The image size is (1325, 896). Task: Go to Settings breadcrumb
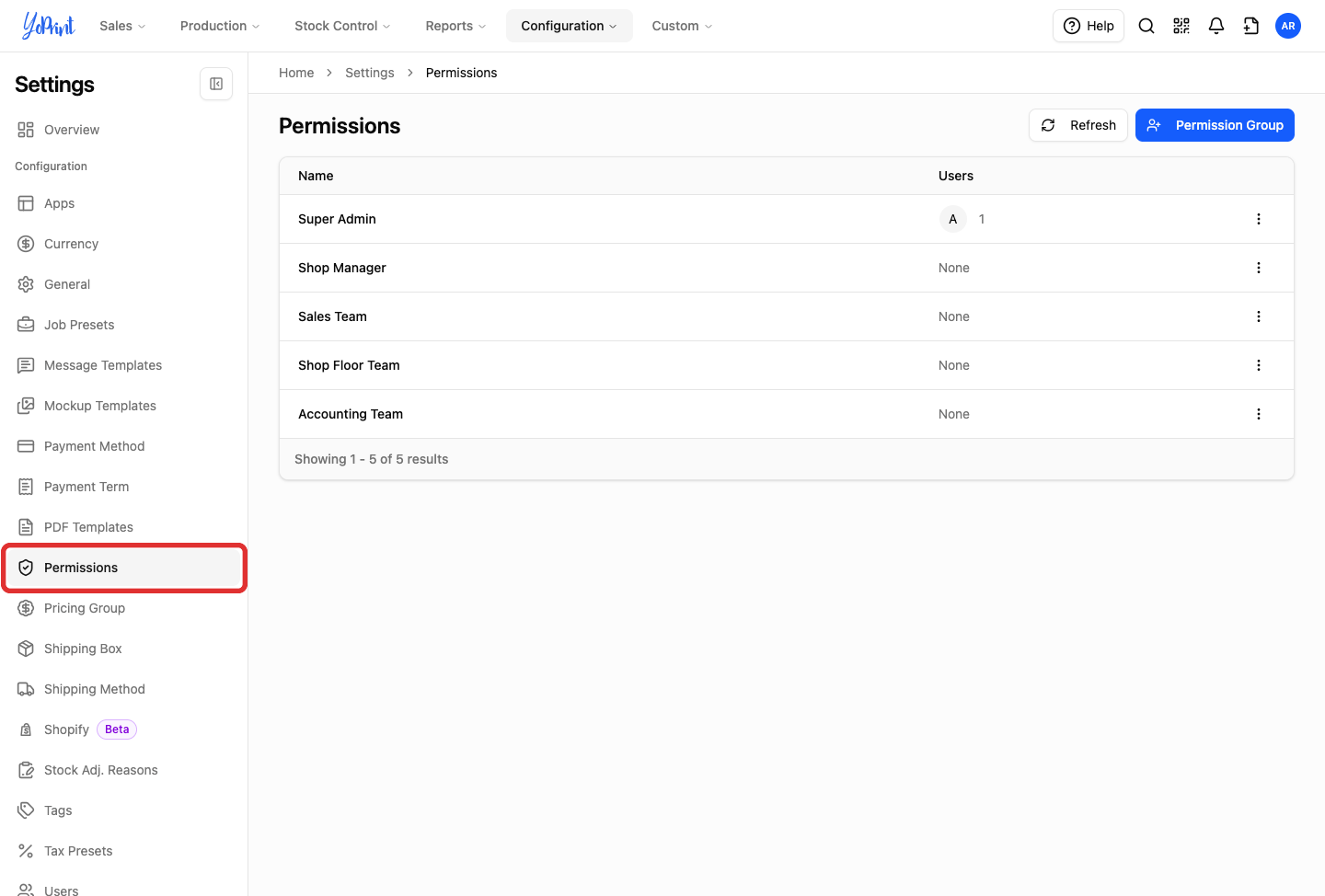point(370,73)
